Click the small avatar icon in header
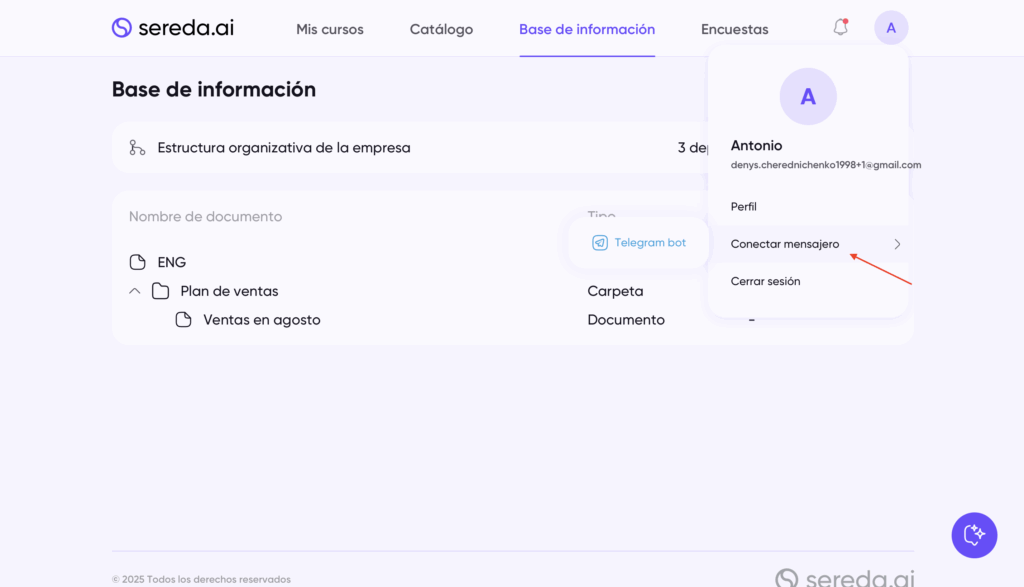This screenshot has width=1024, height=587. 890,28
